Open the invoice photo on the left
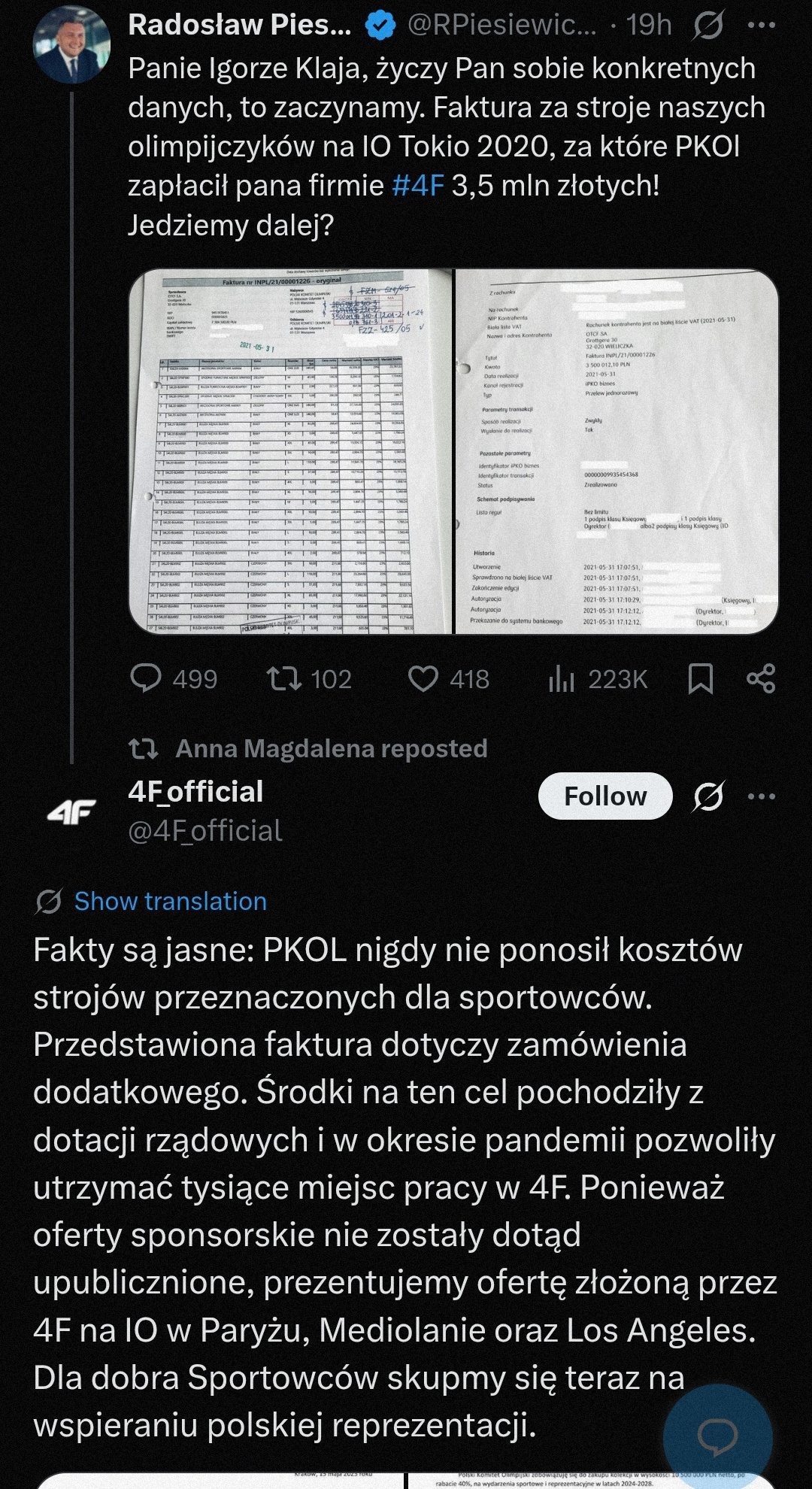This screenshot has height=1489, width=812. click(290, 451)
